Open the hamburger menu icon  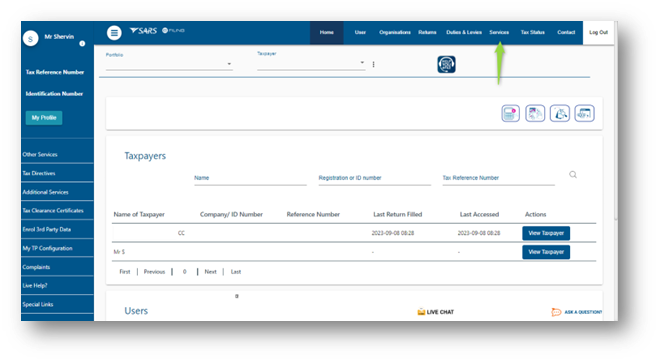(x=114, y=32)
